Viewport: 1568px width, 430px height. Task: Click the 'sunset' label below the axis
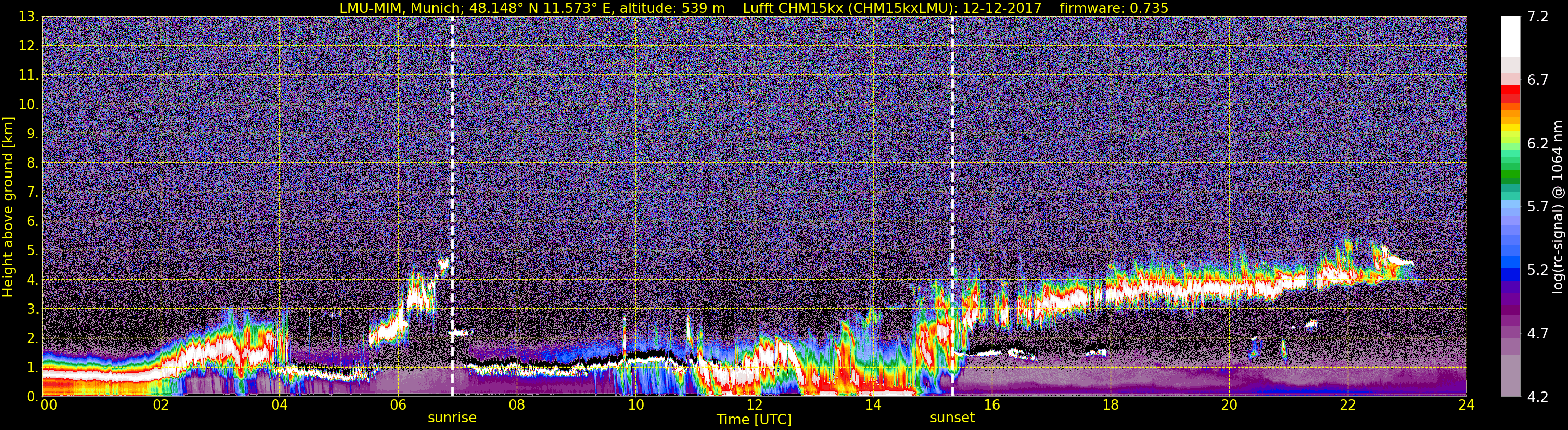click(952, 418)
